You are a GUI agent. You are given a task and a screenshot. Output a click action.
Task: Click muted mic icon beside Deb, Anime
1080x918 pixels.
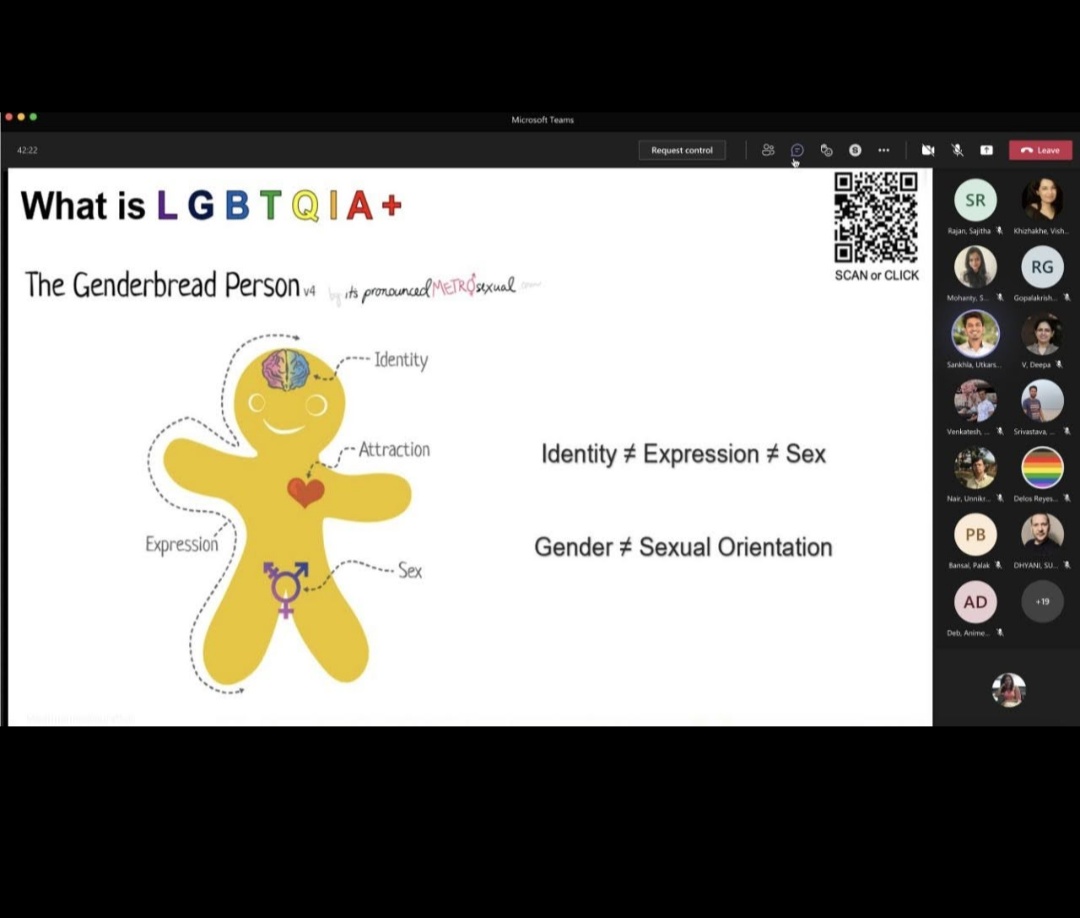[x=999, y=632]
